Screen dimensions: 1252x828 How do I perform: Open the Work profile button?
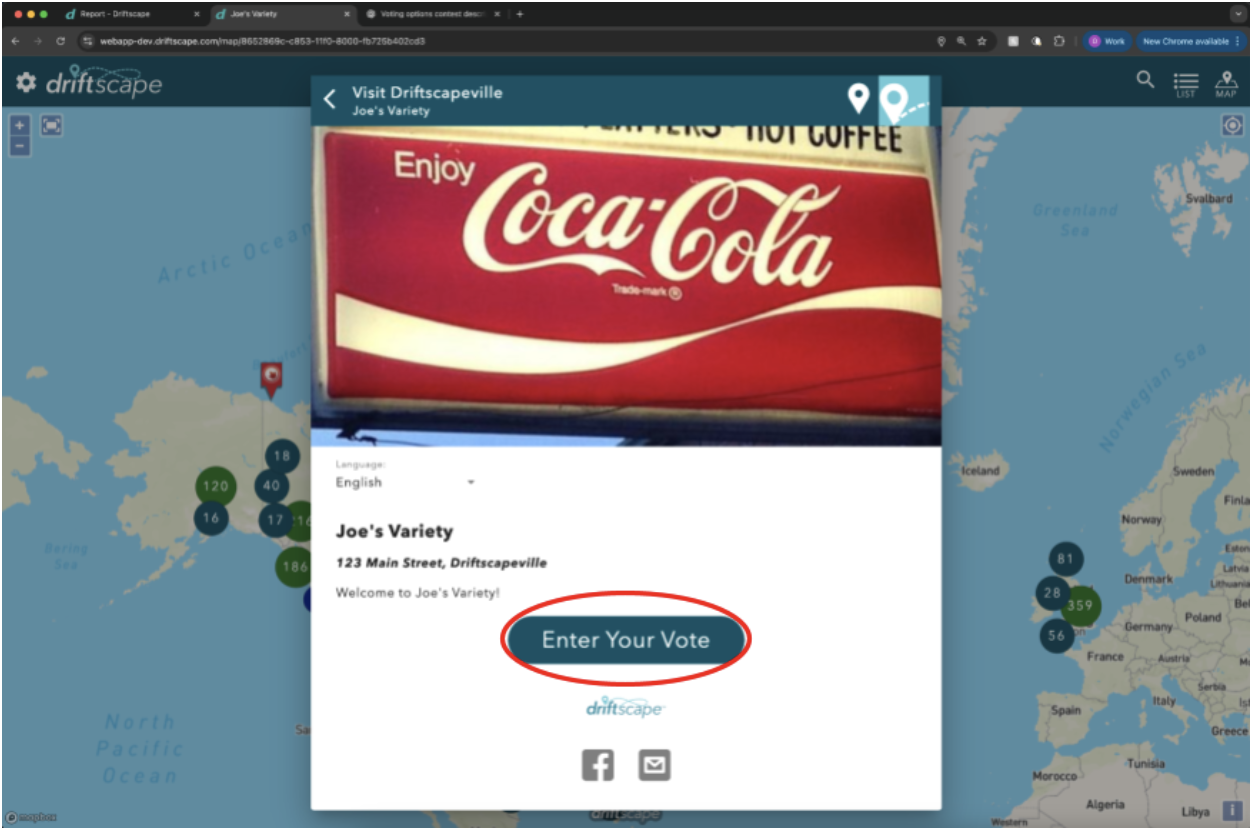tap(1107, 41)
